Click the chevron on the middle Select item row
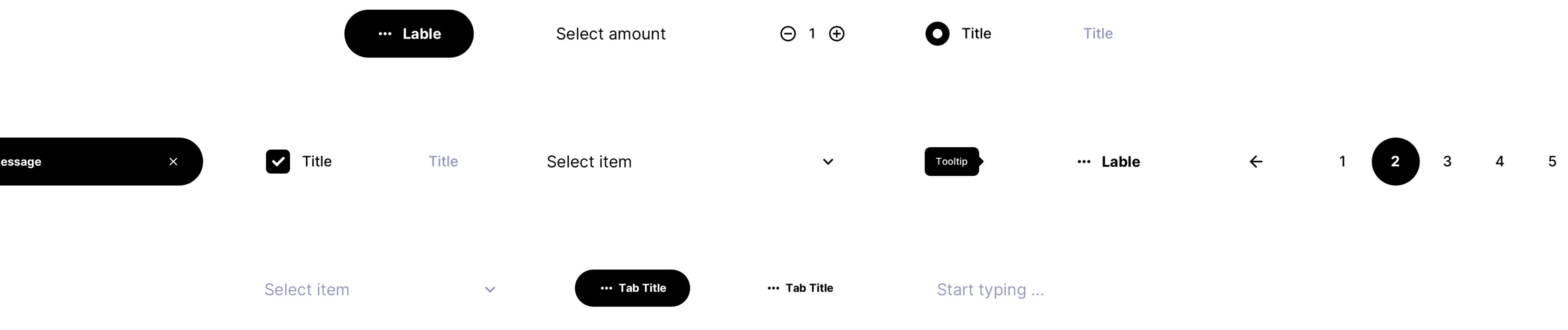This screenshot has width=1568, height=330. [x=828, y=162]
